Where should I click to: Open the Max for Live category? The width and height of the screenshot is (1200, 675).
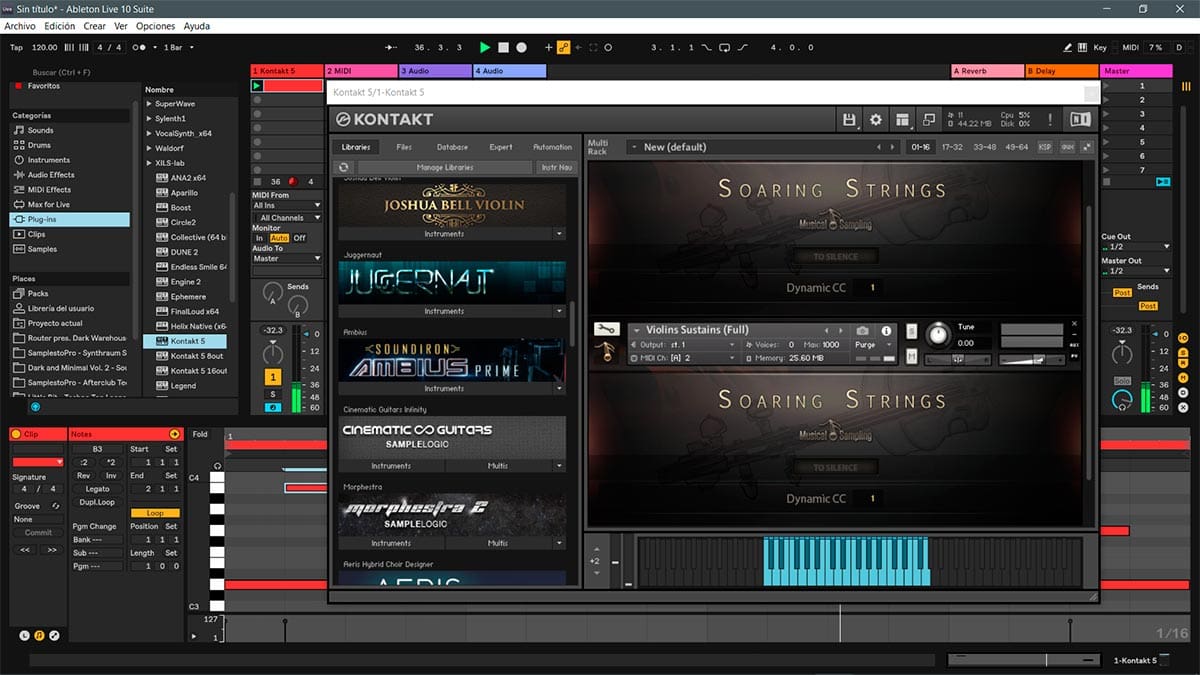(x=71, y=205)
